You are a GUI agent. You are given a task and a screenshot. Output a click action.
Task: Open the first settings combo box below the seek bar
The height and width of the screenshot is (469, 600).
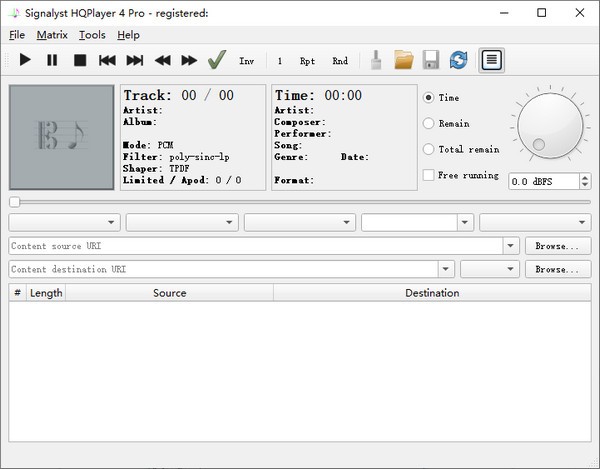tap(64, 222)
